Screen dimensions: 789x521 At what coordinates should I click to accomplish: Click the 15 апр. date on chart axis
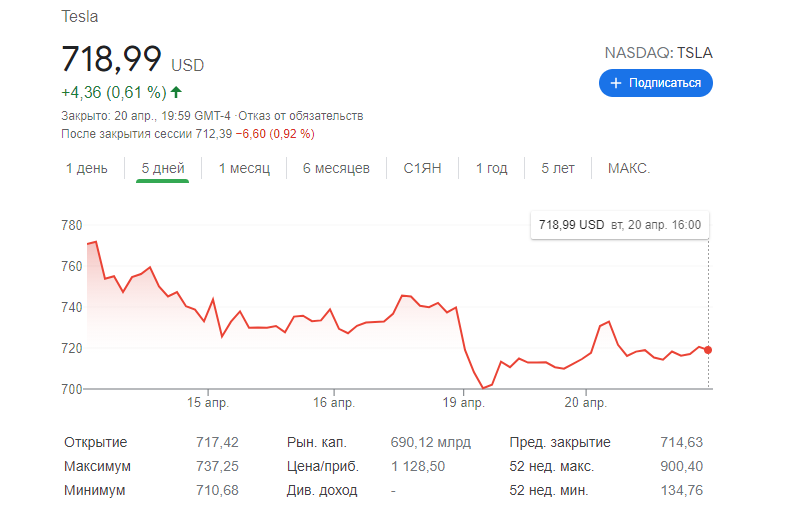pos(208,404)
